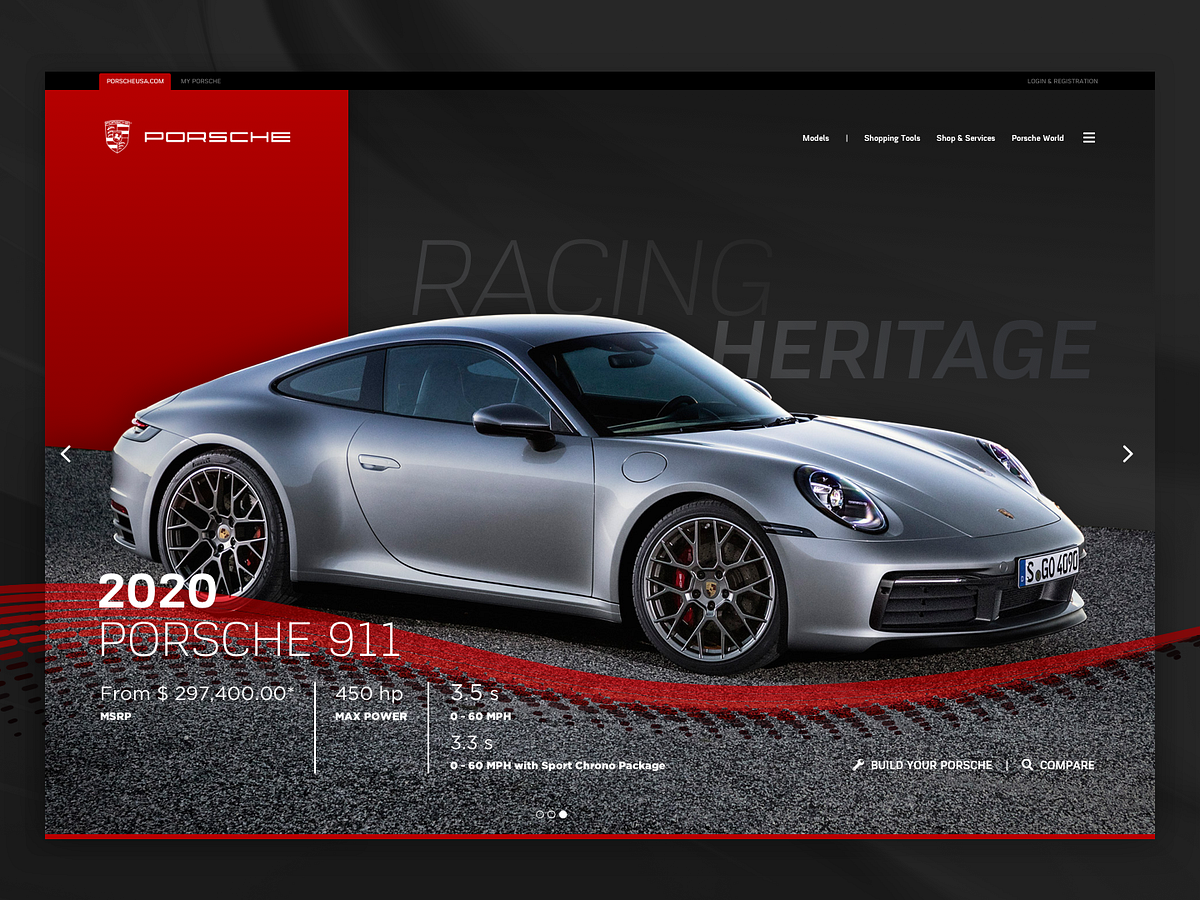Screen dimensions: 1200x900
Task: Click the PORSCHE wordmark text
Action: (x=218, y=137)
